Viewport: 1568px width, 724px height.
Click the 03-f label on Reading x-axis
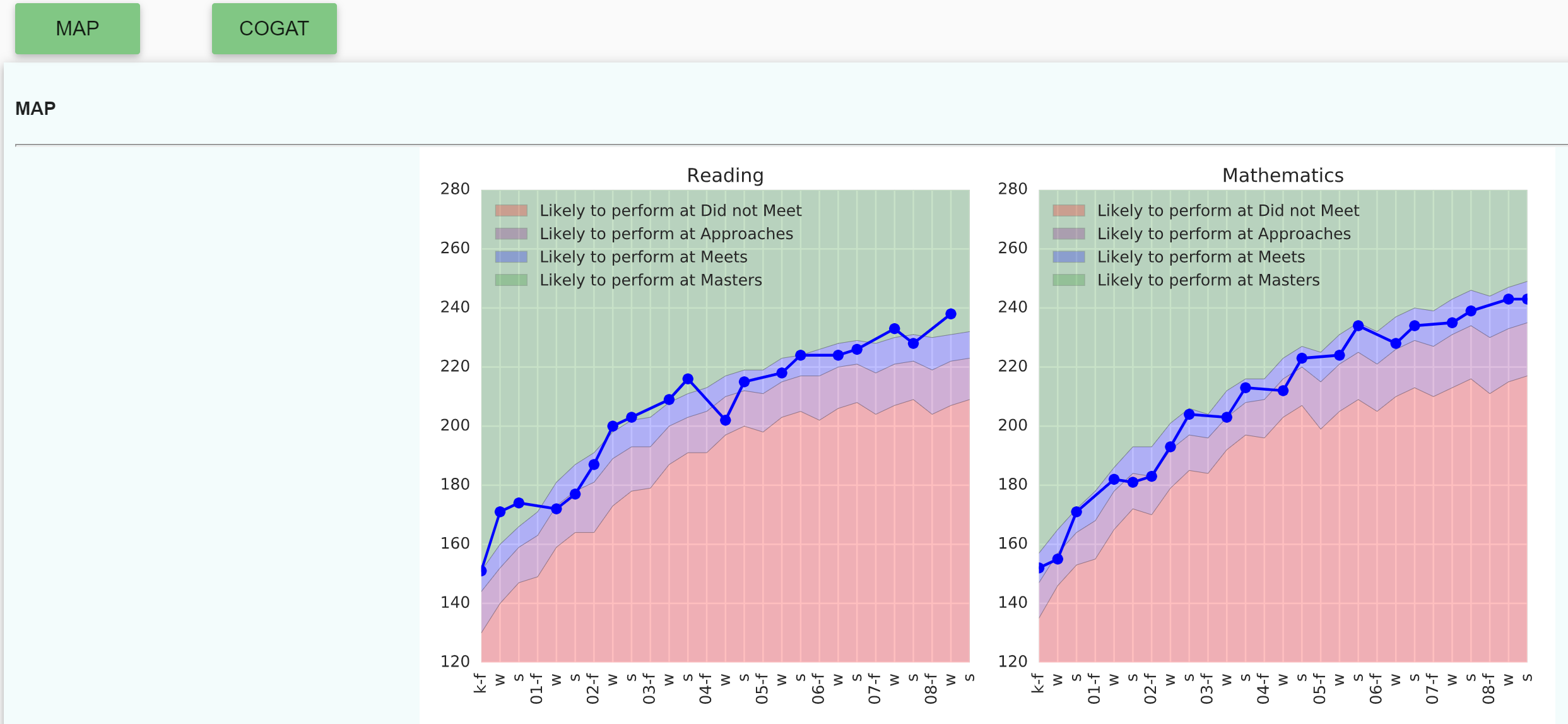pyautogui.click(x=649, y=689)
